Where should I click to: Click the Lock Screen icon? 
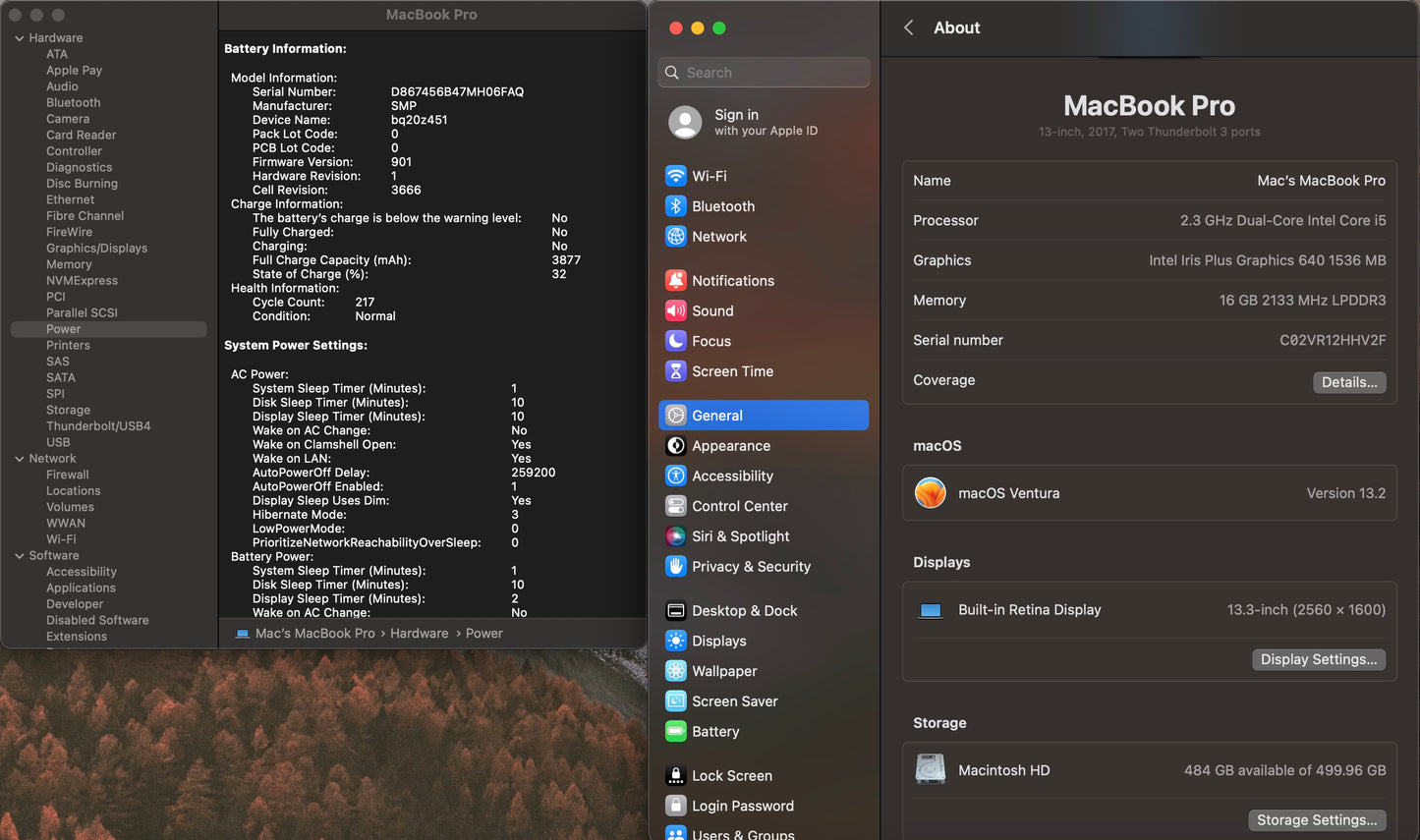[x=675, y=776]
